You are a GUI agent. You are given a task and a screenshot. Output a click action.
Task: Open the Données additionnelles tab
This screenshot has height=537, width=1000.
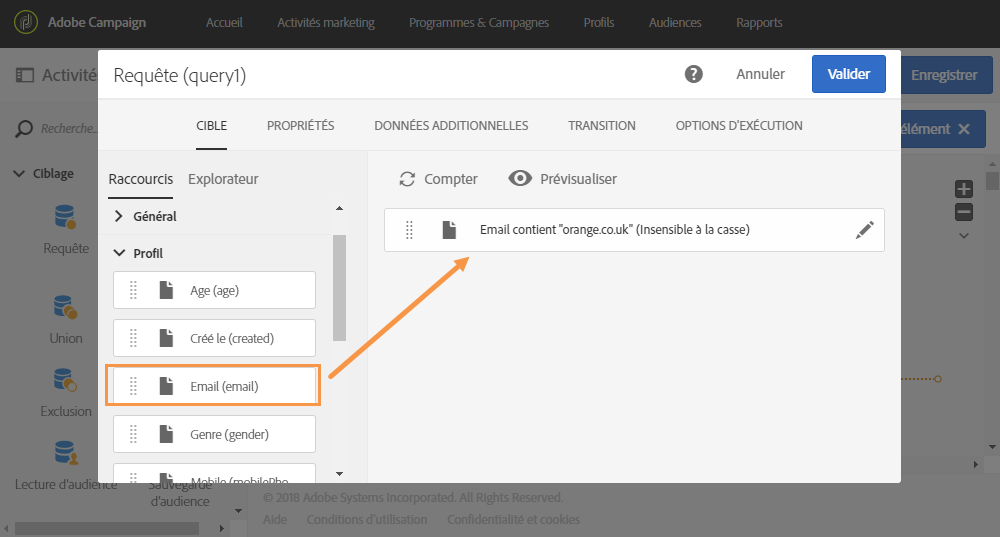coord(451,126)
